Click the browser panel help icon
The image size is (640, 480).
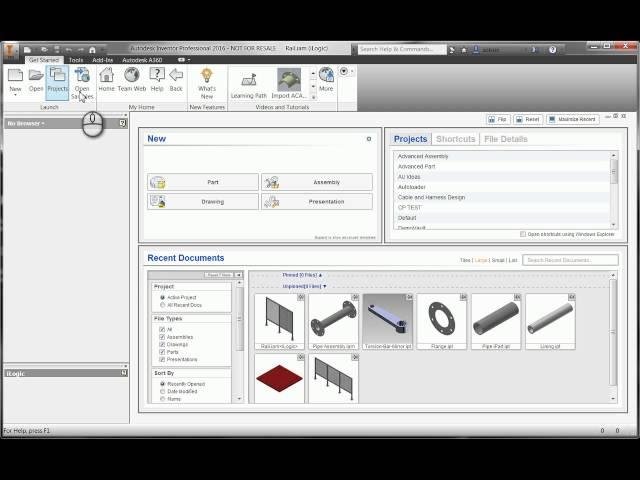click(122, 123)
